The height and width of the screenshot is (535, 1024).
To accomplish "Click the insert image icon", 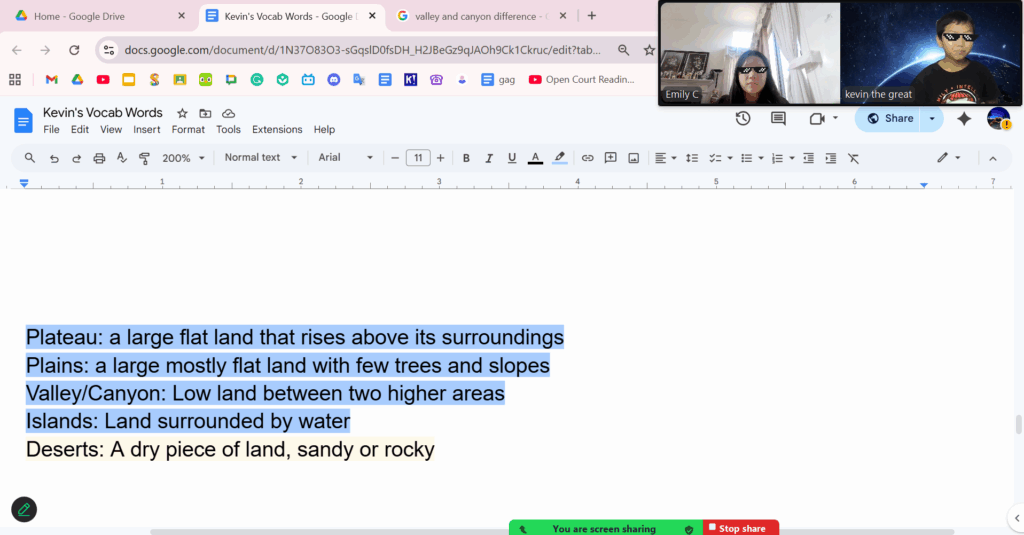I will pyautogui.click(x=633, y=158).
